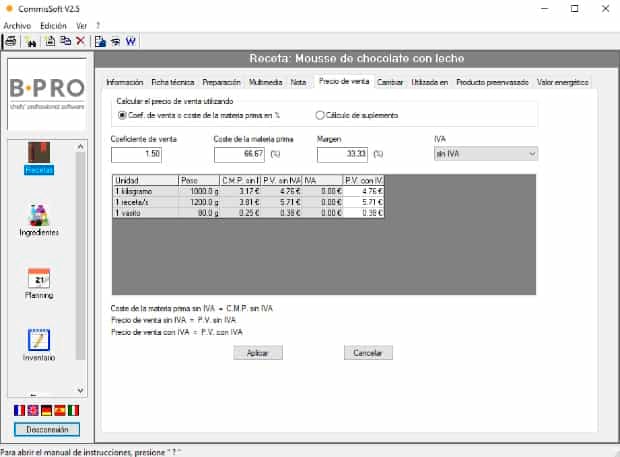This screenshot has width=620, height=457.
Task: Click the Word export icon in toolbar
Action: click(x=132, y=41)
